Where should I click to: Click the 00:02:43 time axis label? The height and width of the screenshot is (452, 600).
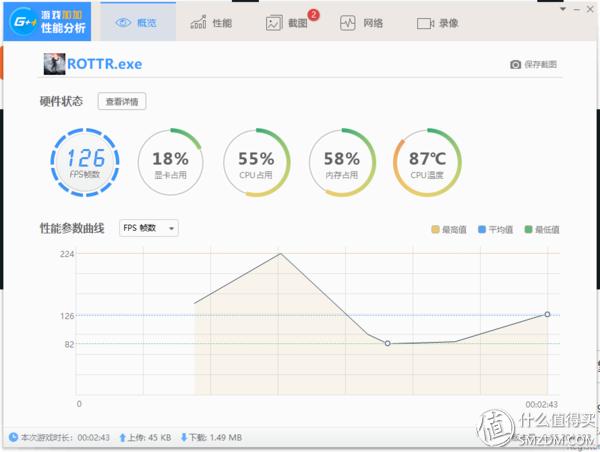pos(541,404)
